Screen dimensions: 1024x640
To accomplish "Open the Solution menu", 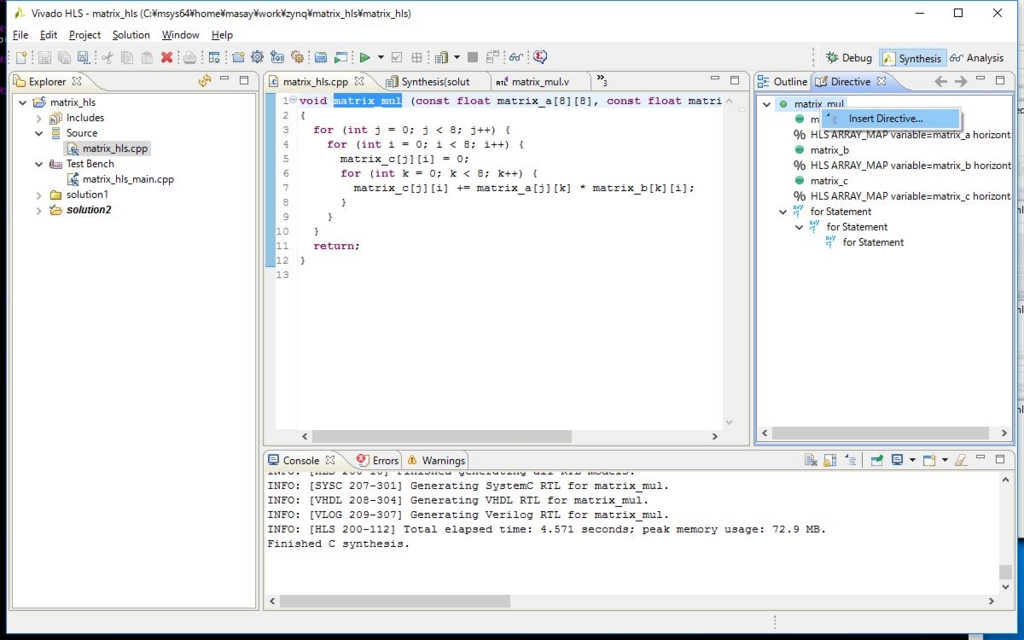I will click(131, 35).
